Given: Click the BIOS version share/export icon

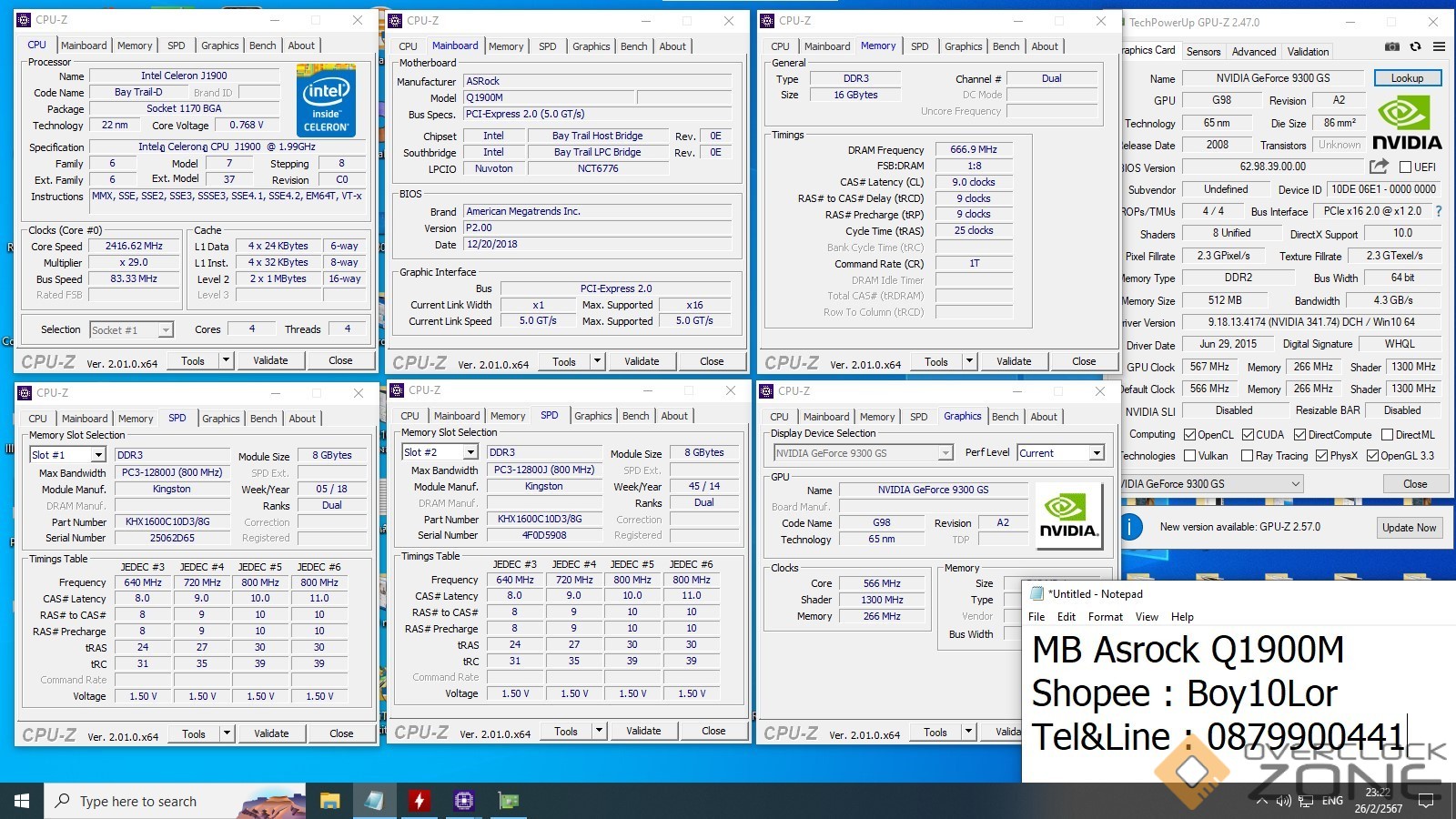Looking at the screenshot, I should [1379, 167].
